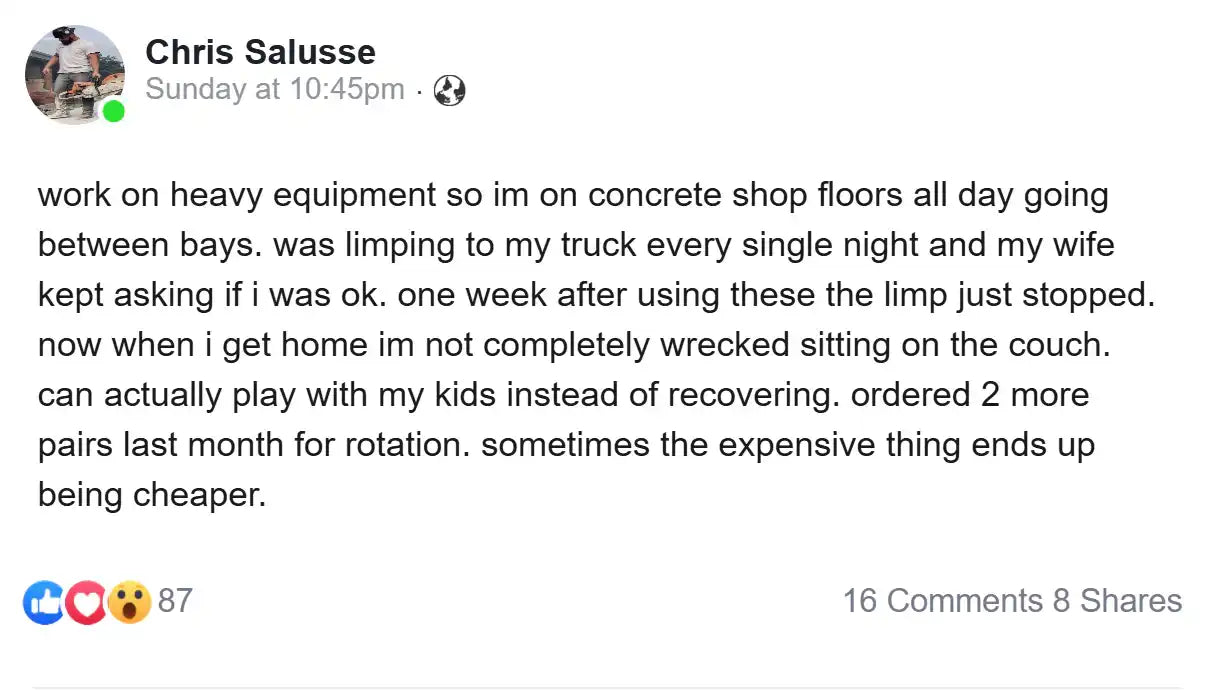Image resolution: width=1215 pixels, height=690 pixels.
Task: Click the 8 Shares link
Action: tap(1117, 601)
